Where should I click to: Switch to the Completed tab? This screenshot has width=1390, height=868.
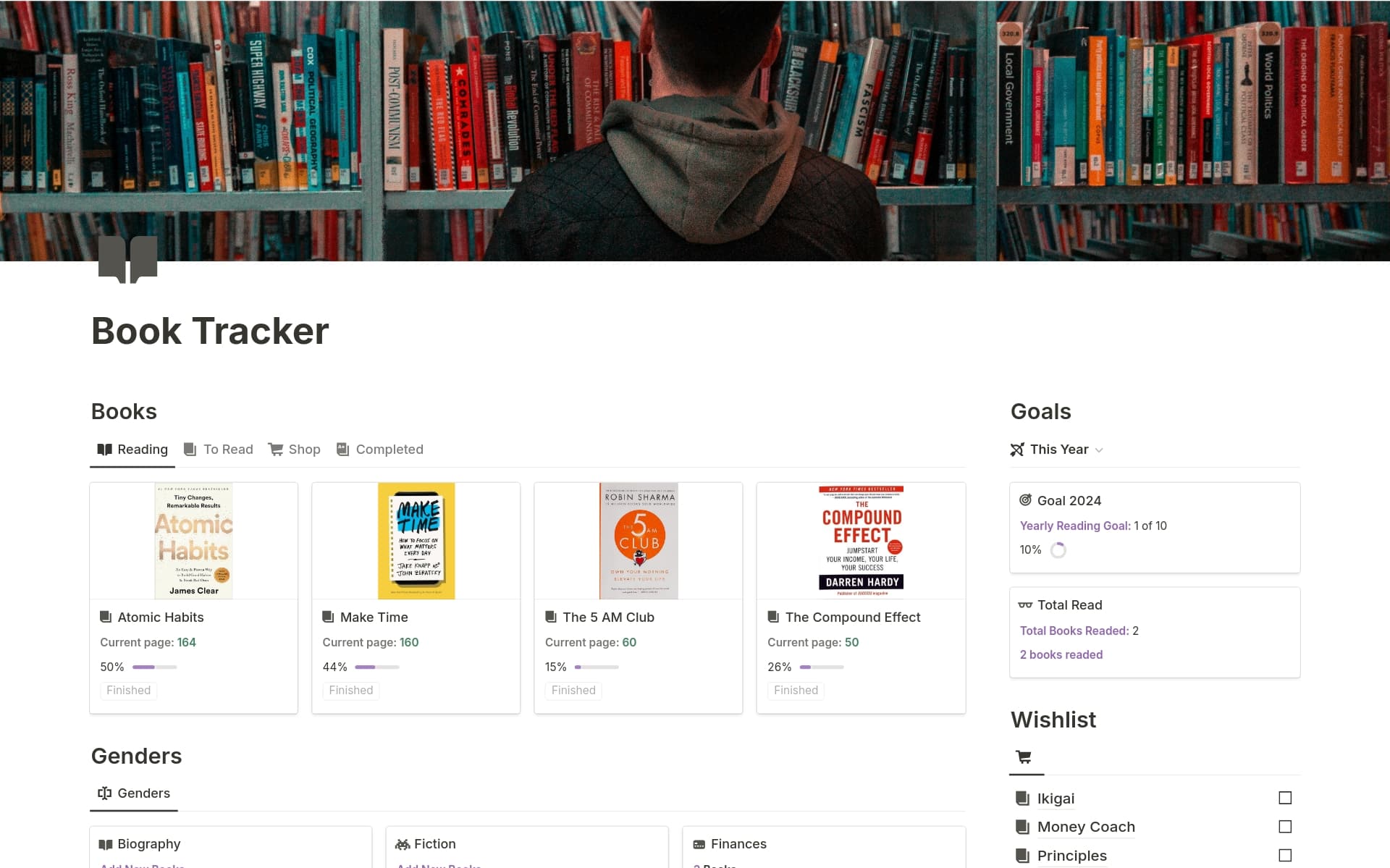coord(389,449)
